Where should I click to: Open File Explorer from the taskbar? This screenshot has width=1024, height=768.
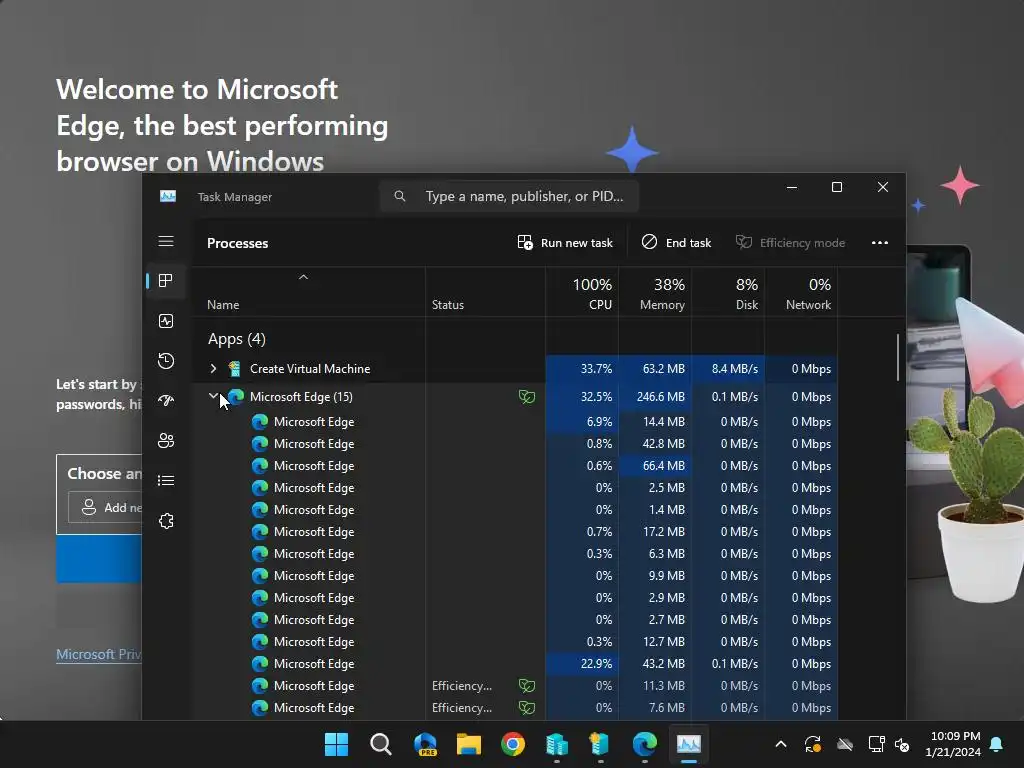469,744
